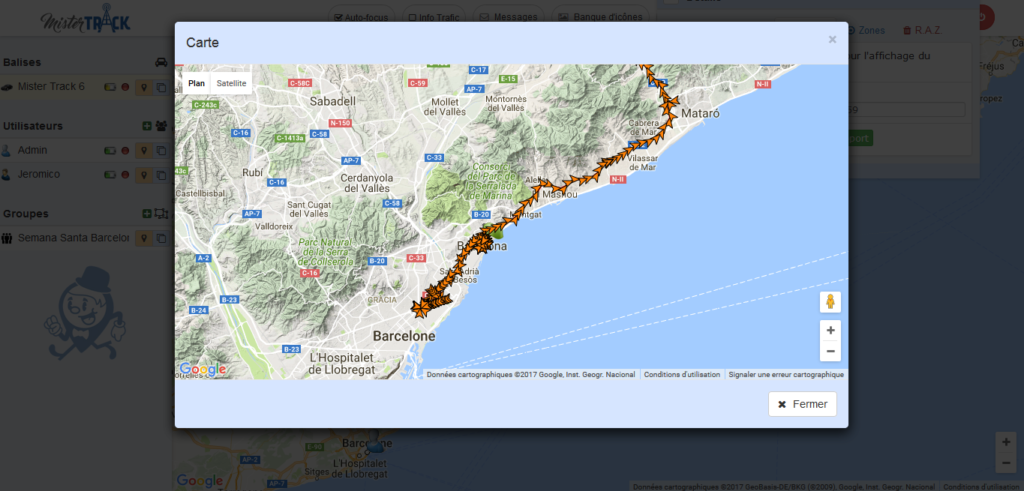
Task: Click the red status dot for Admin
Action: tap(125, 151)
